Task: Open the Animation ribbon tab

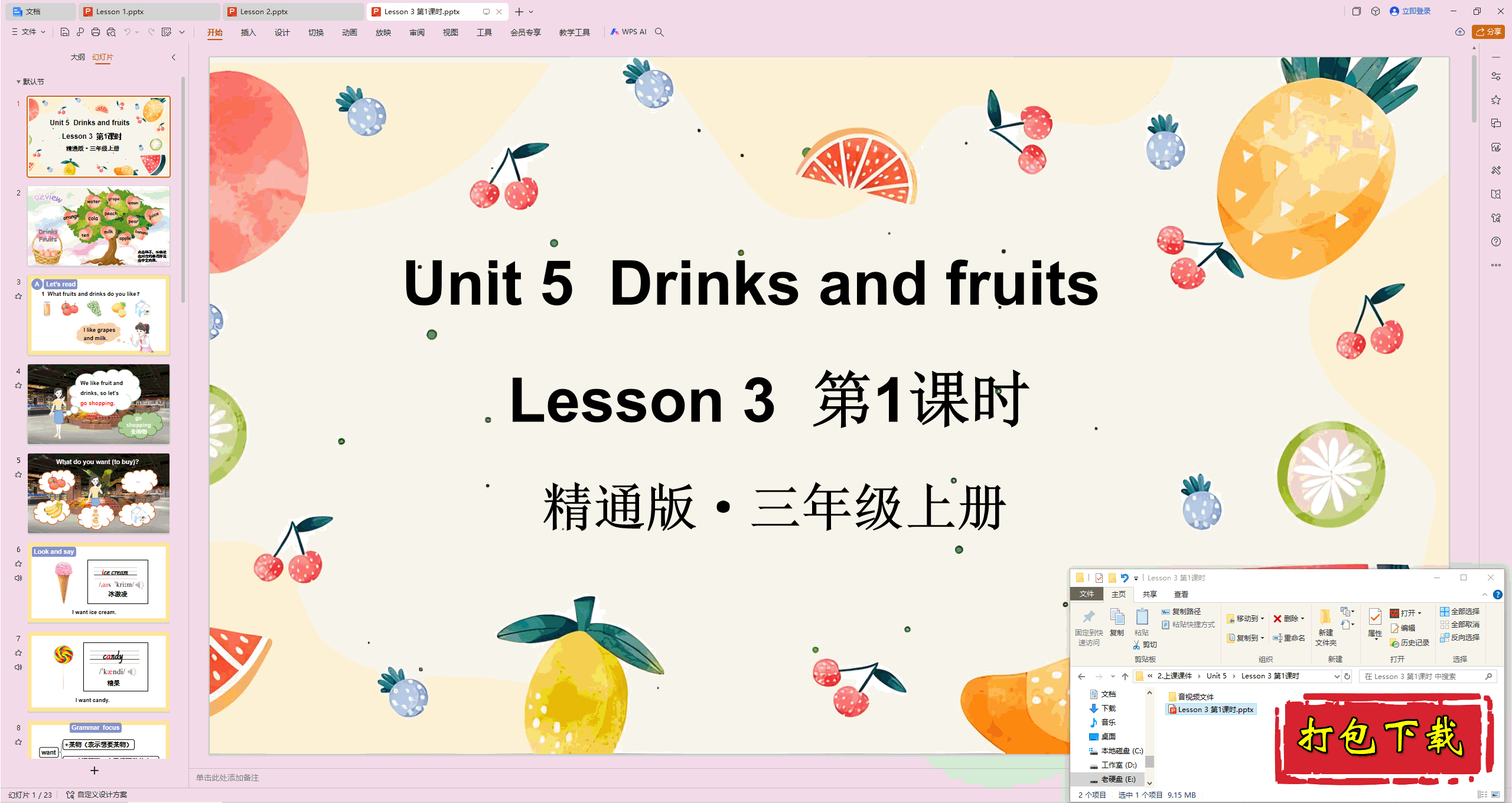Action: pos(349,32)
